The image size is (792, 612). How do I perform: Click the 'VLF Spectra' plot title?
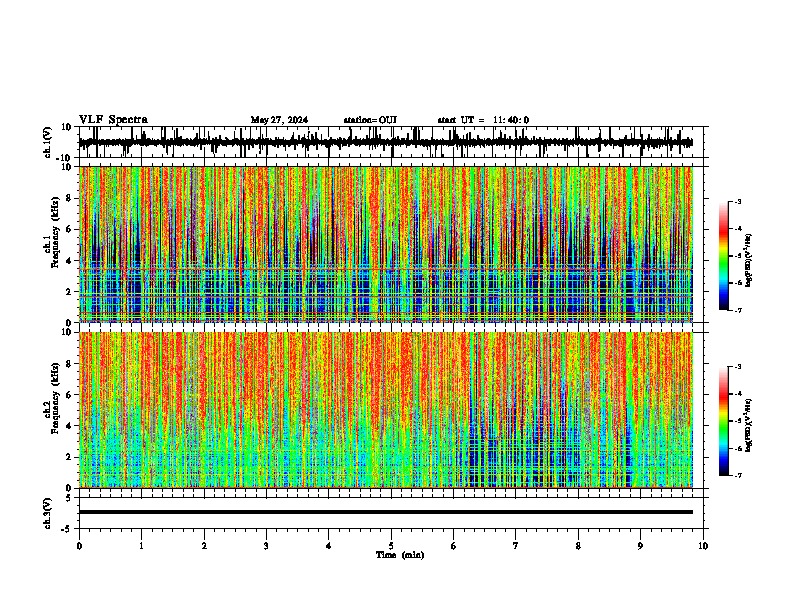click(113, 120)
